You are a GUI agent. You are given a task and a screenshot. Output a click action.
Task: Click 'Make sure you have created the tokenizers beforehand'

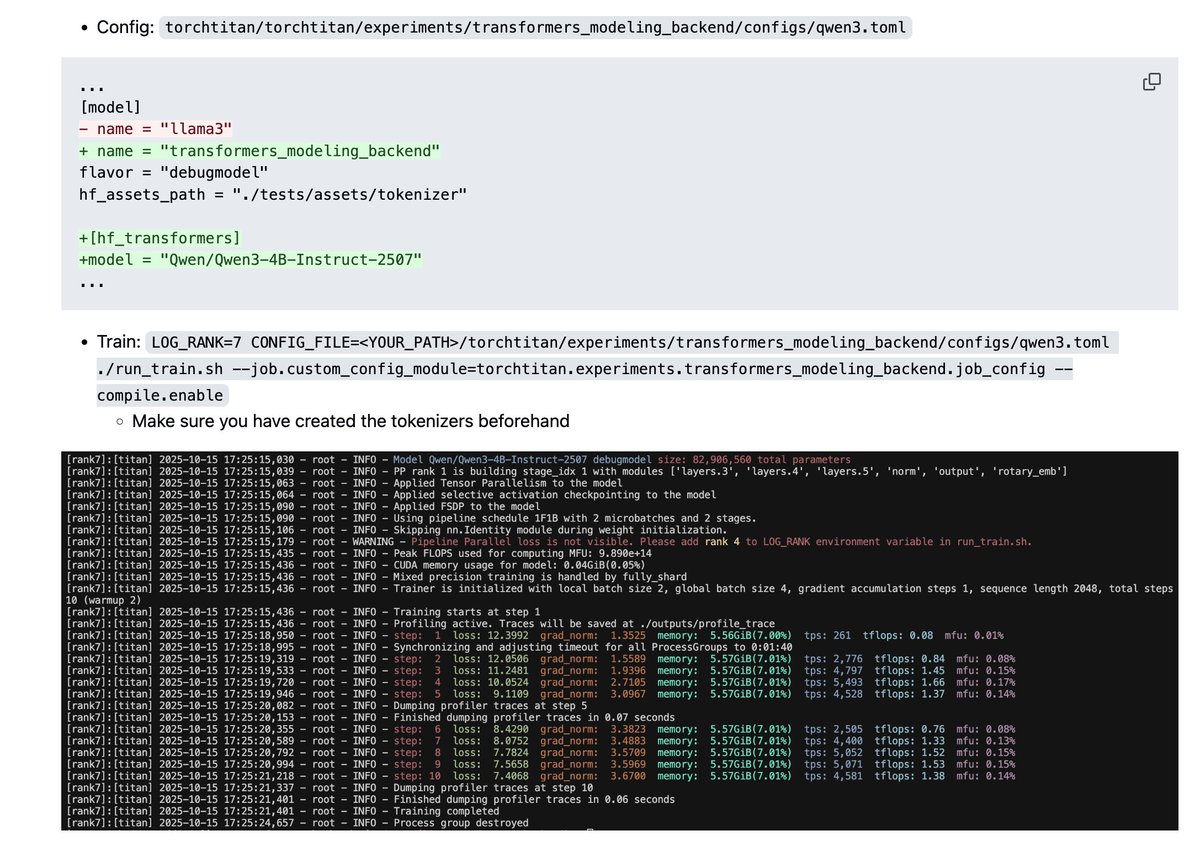click(351, 421)
